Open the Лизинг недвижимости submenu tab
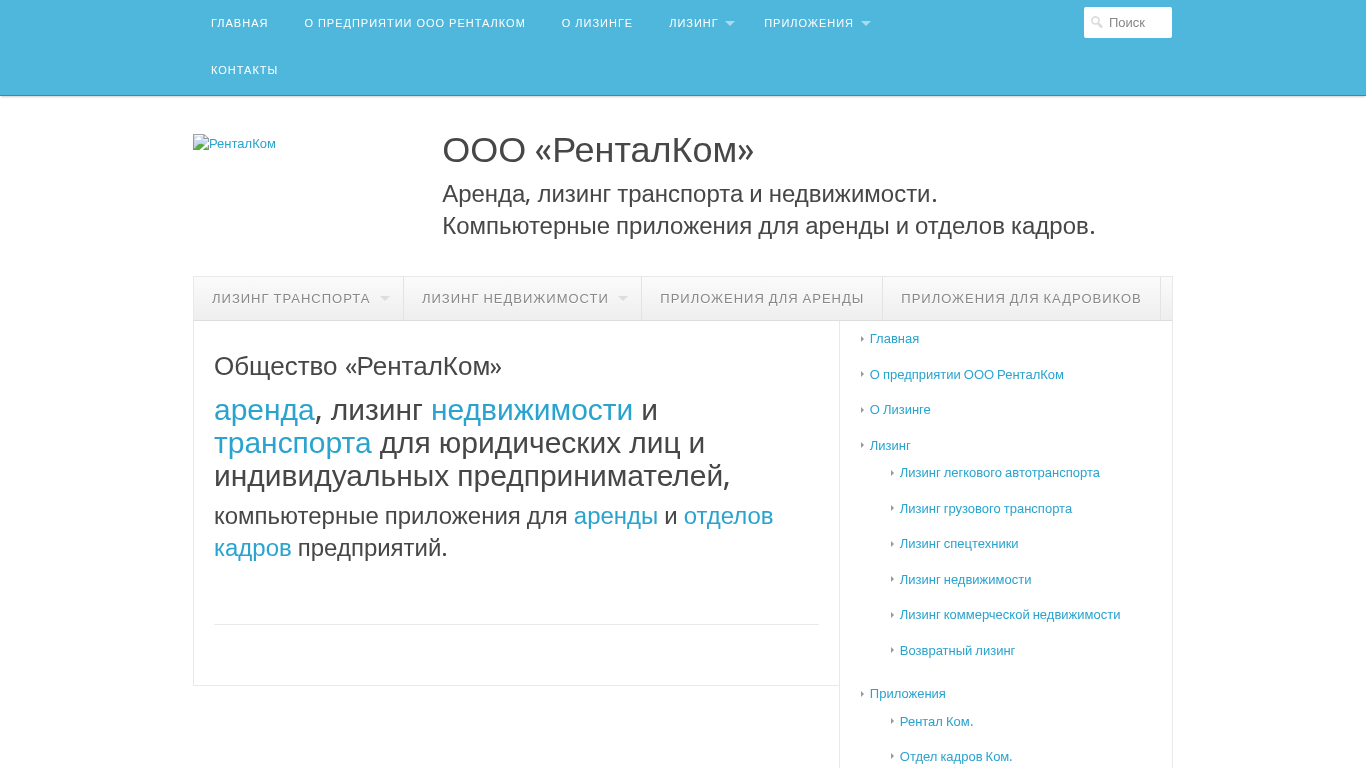The width and height of the screenshot is (1366, 768). point(515,299)
